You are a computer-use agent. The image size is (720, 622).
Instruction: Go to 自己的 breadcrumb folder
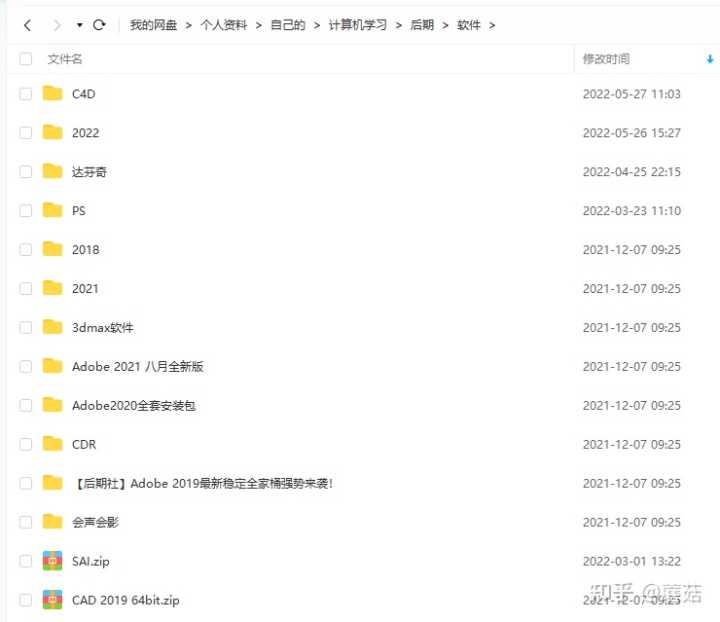click(288, 25)
